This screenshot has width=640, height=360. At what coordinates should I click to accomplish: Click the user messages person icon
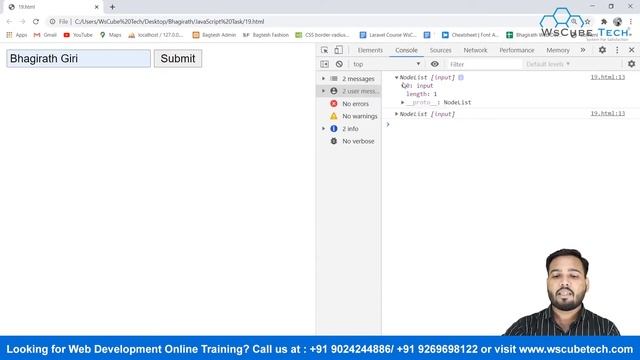(334, 91)
